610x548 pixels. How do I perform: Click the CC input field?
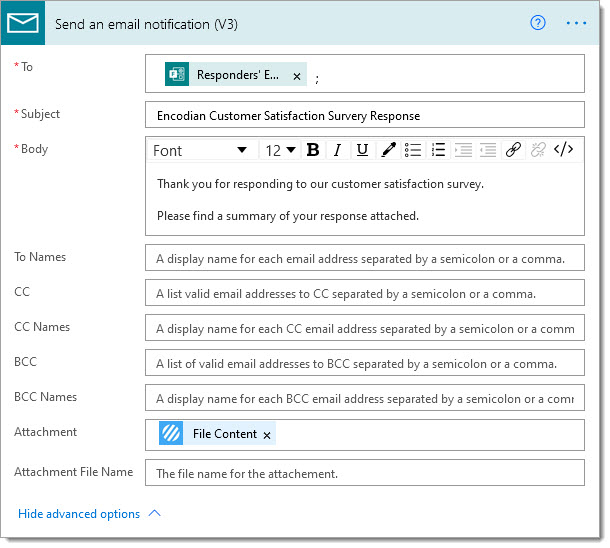click(365, 292)
